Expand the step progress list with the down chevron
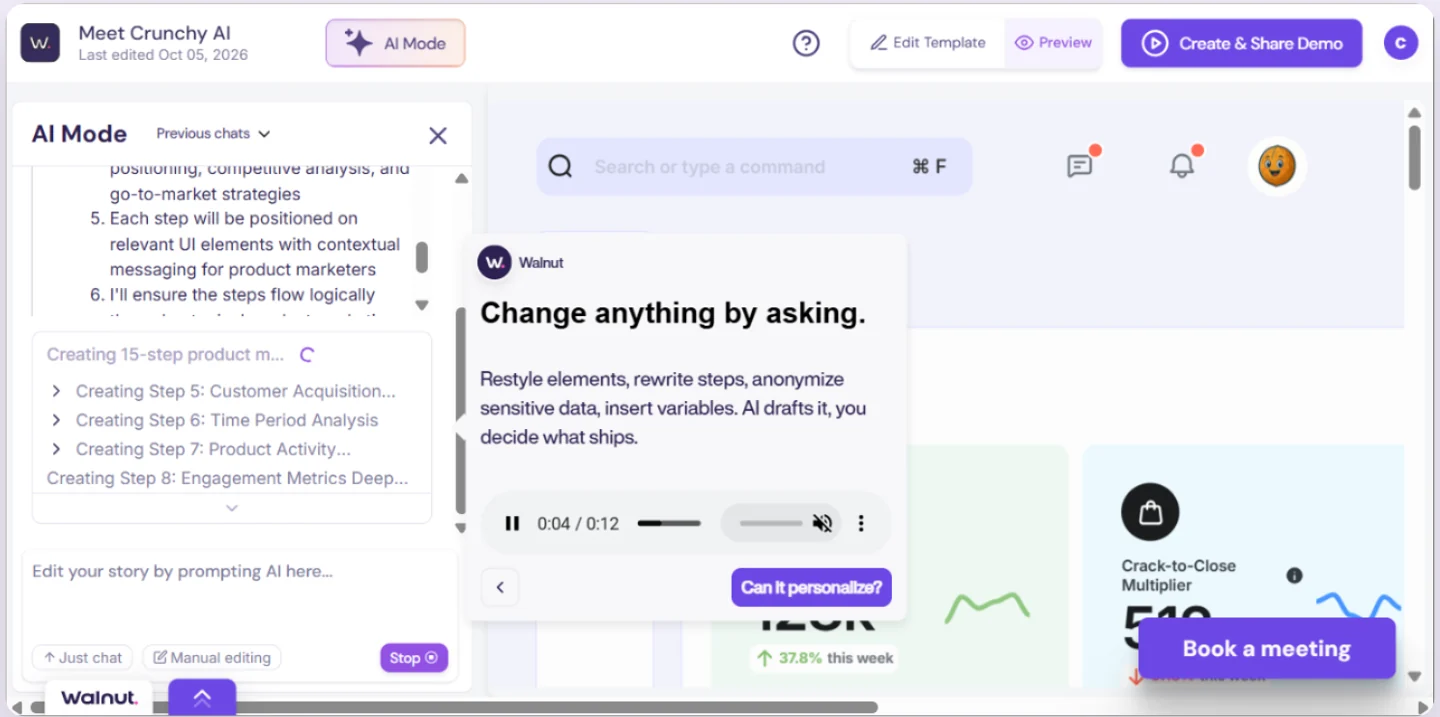Image resolution: width=1440 pixels, height=717 pixels. pyautogui.click(x=232, y=508)
